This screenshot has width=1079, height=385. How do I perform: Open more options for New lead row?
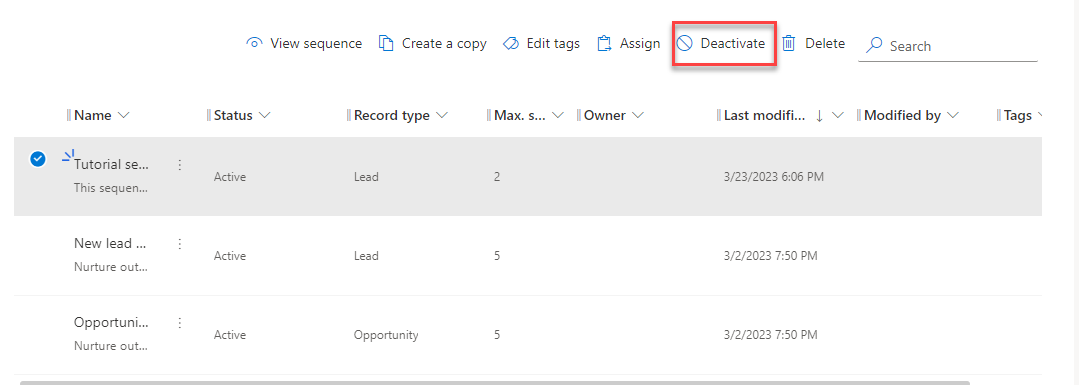[180, 243]
